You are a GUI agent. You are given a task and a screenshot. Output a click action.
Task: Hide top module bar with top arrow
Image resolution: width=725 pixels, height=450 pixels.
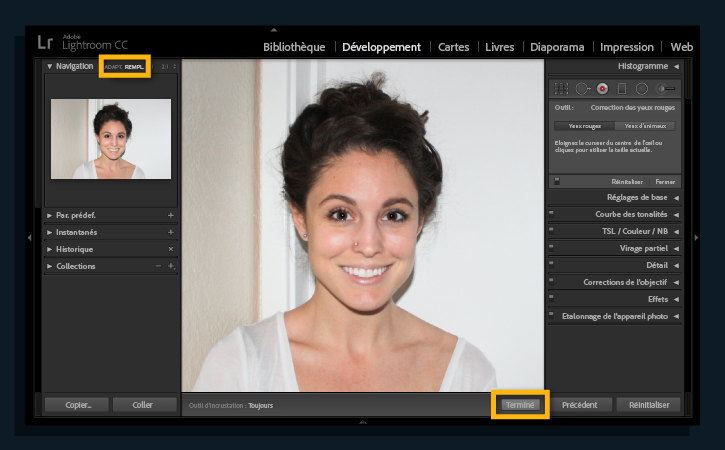click(x=274, y=30)
